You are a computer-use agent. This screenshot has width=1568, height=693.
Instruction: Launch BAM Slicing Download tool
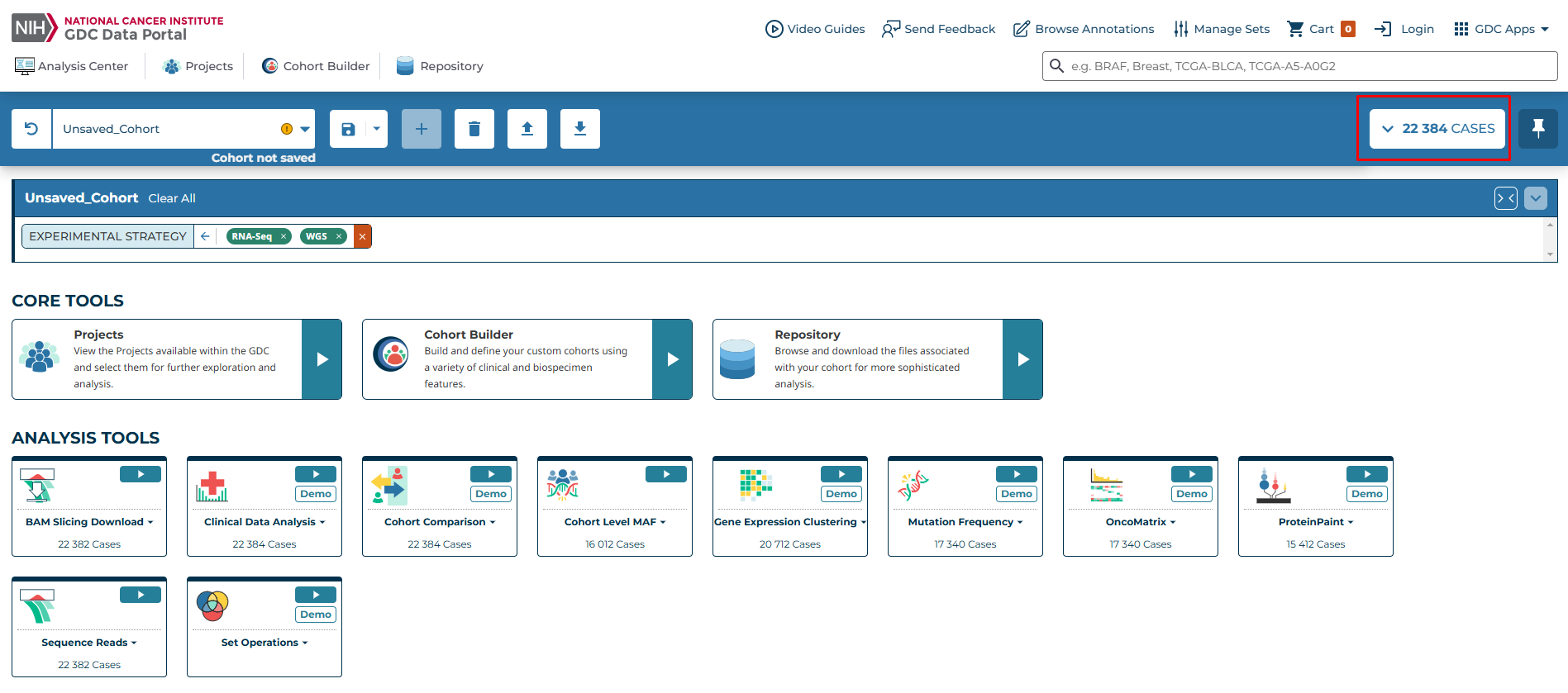[x=141, y=474]
